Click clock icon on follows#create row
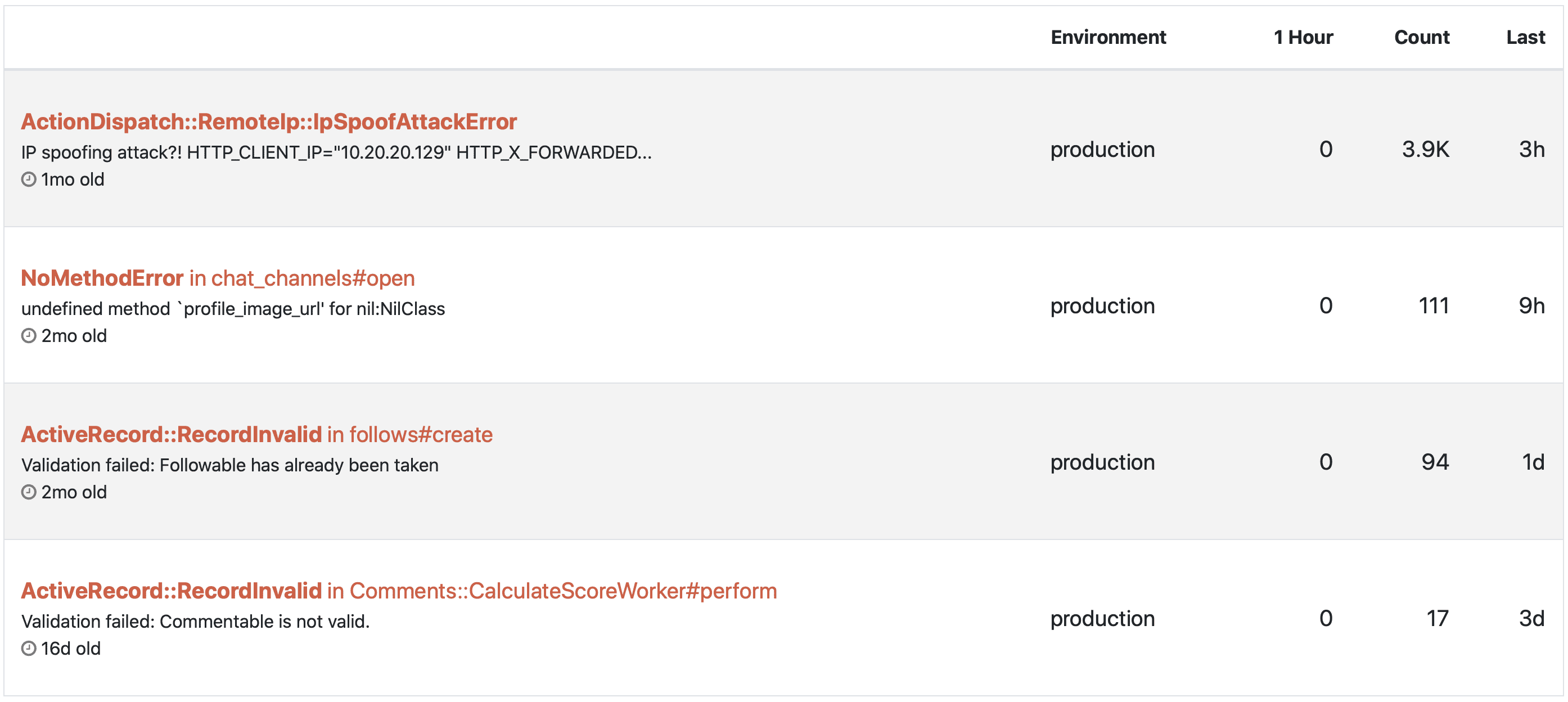1568x702 pixels. tap(29, 492)
